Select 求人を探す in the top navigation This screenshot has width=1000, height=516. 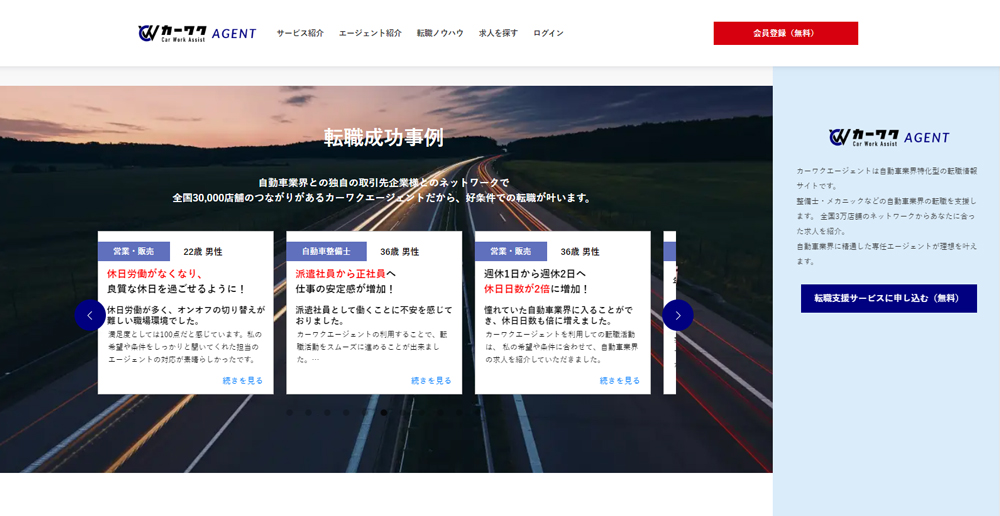click(498, 33)
